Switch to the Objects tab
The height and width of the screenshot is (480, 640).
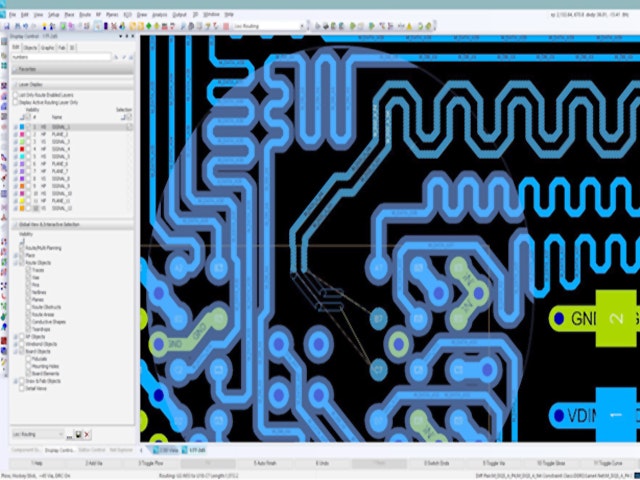pyautogui.click(x=30, y=48)
